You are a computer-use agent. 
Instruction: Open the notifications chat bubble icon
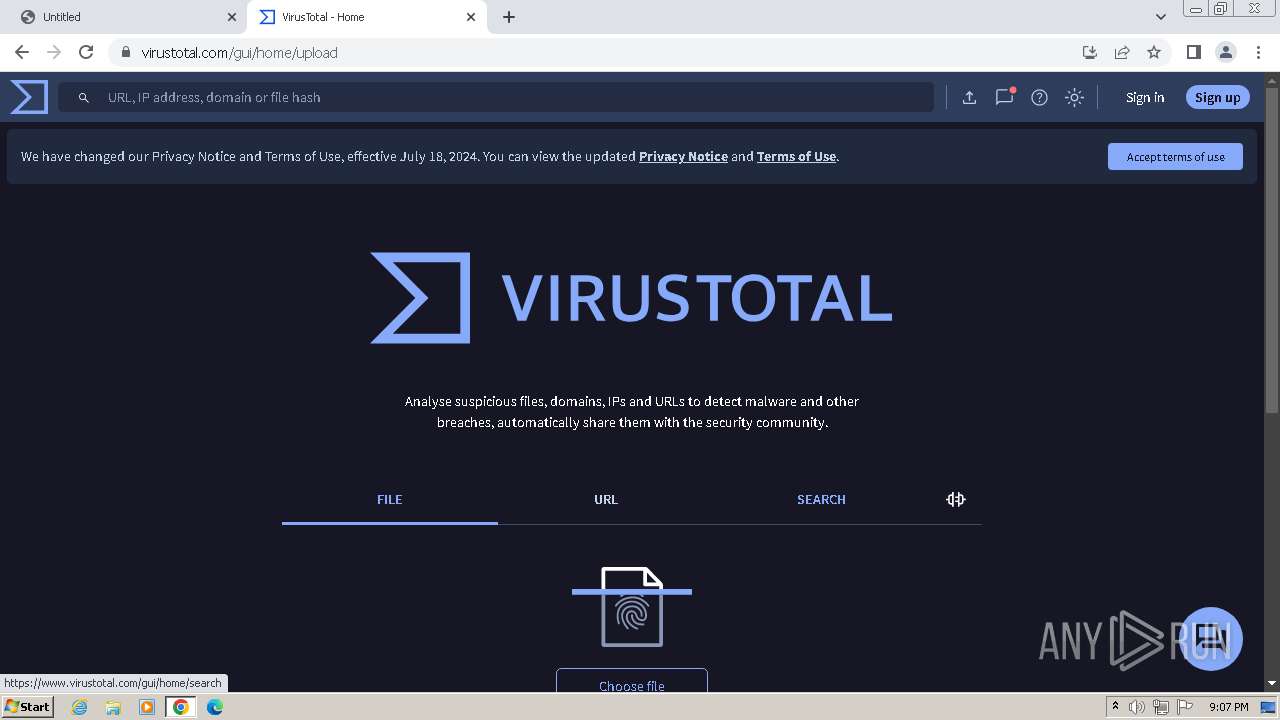point(1004,97)
